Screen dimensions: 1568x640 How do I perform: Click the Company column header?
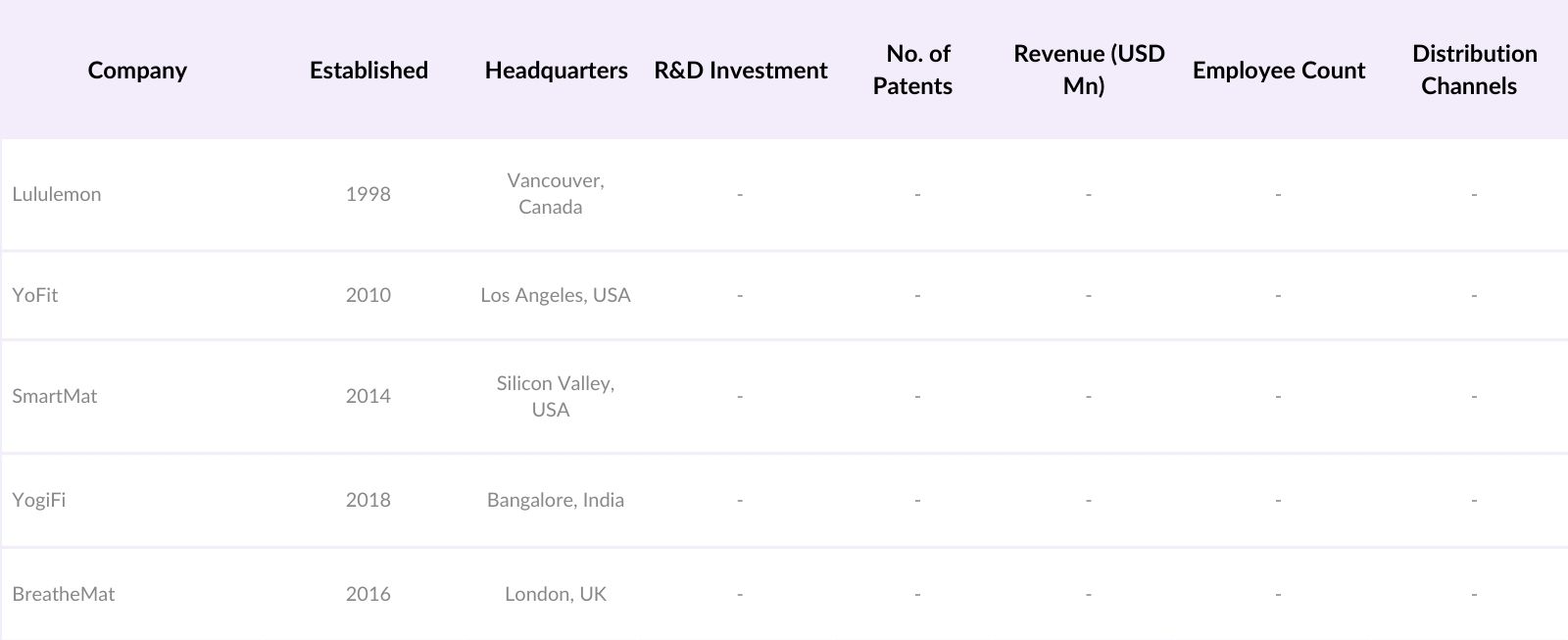point(137,71)
